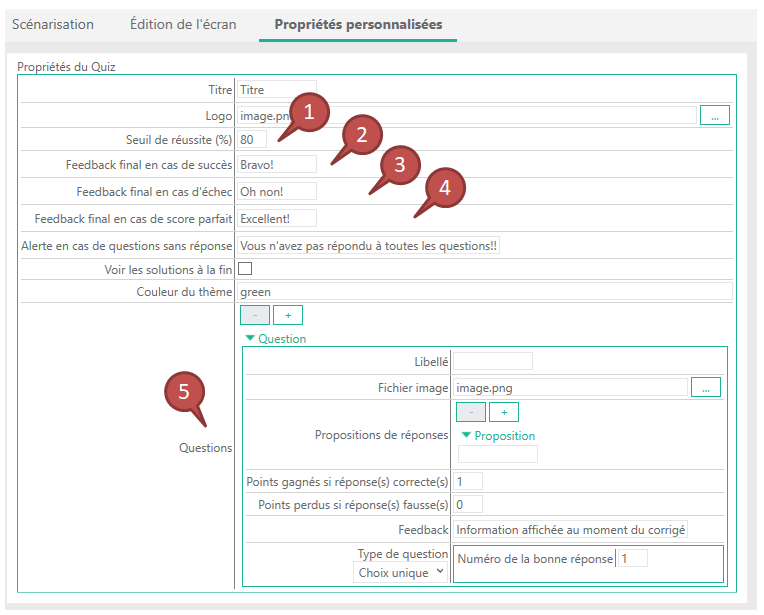The width and height of the screenshot is (764, 615).
Task: Remove a question with the minus button
Action: click(255, 315)
